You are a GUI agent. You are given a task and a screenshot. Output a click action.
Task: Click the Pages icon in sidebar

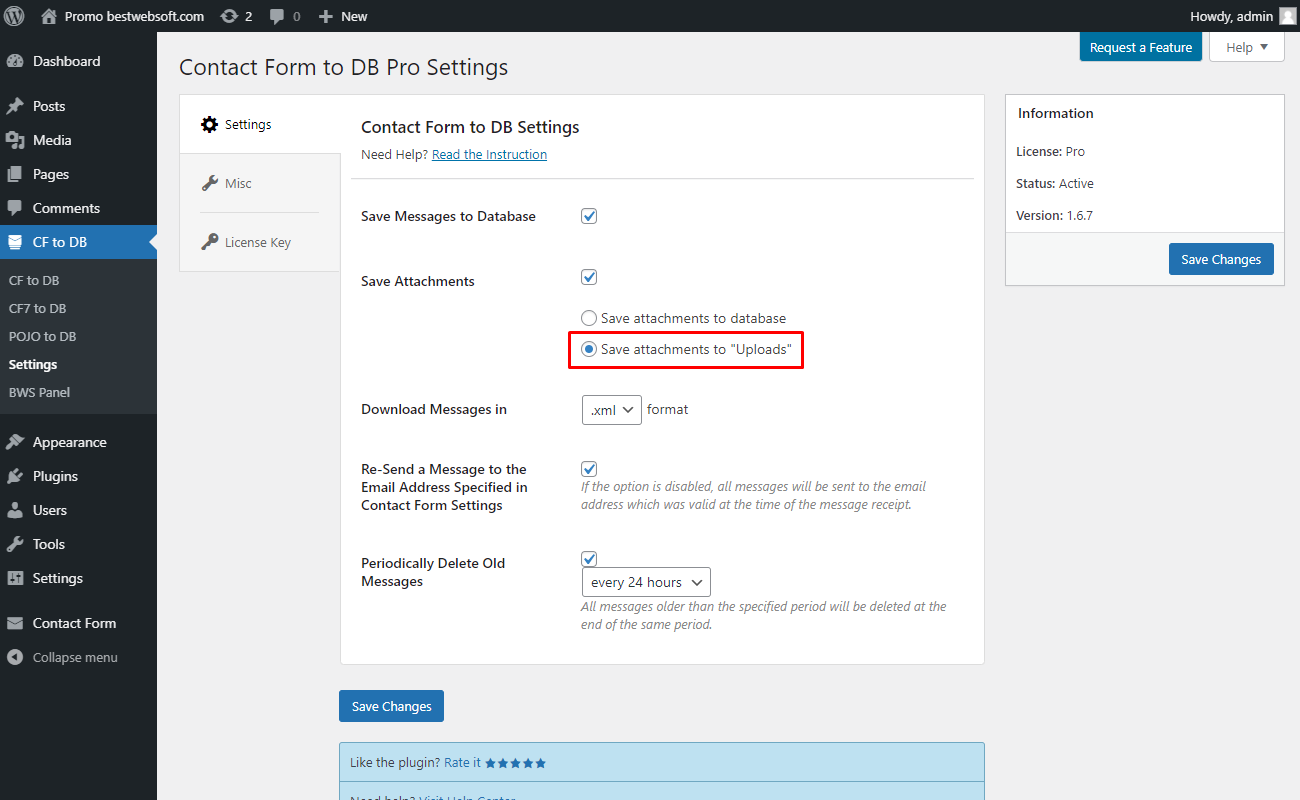pos(15,174)
